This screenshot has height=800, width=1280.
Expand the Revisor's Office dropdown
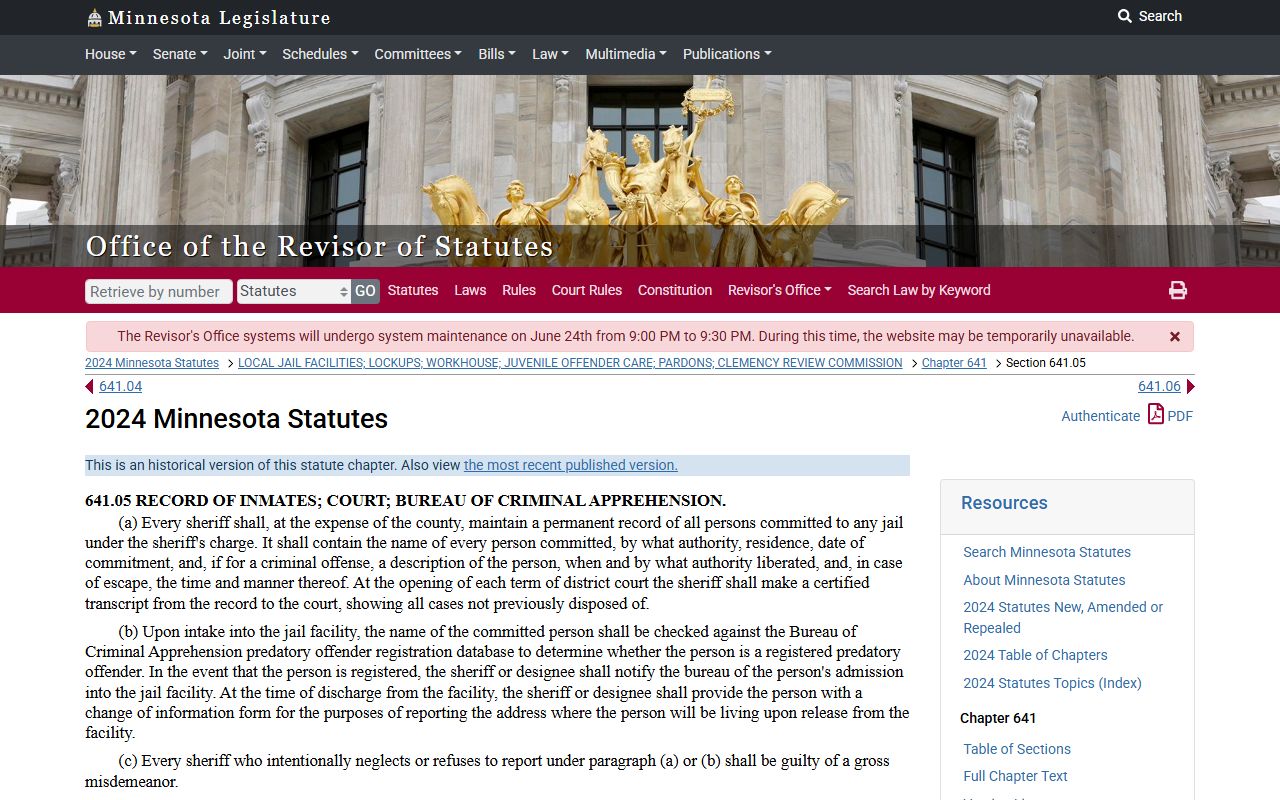(x=780, y=290)
